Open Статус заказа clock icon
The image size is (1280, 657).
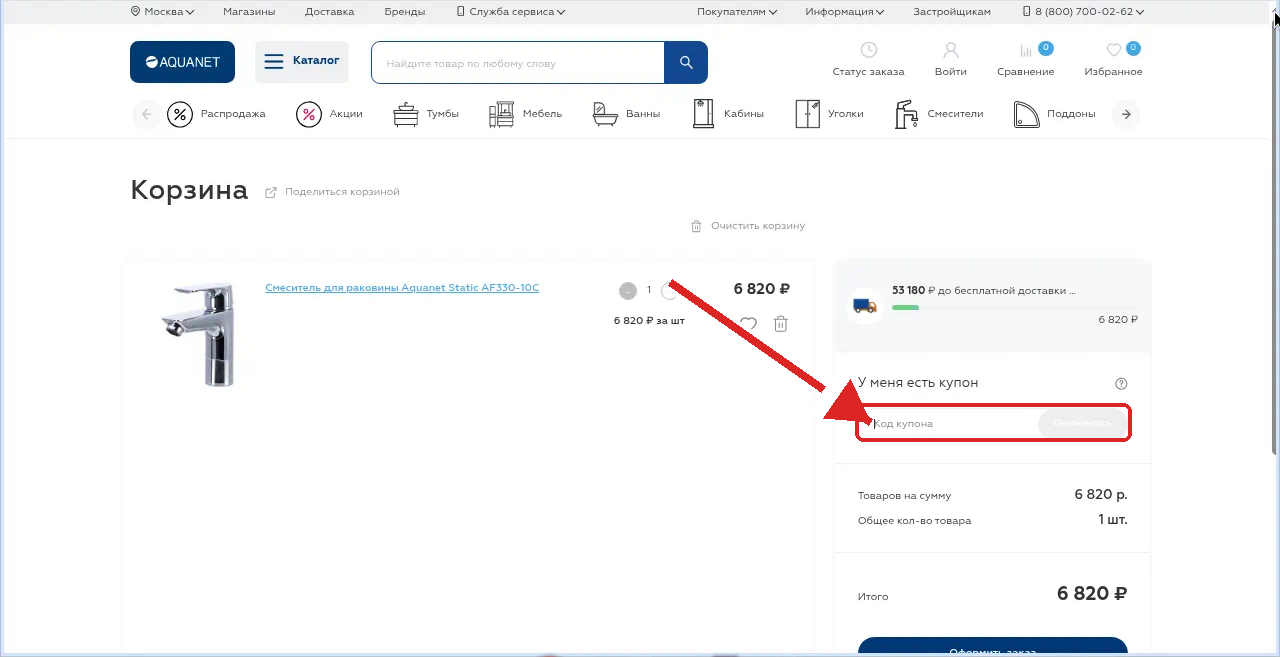[x=868, y=50]
